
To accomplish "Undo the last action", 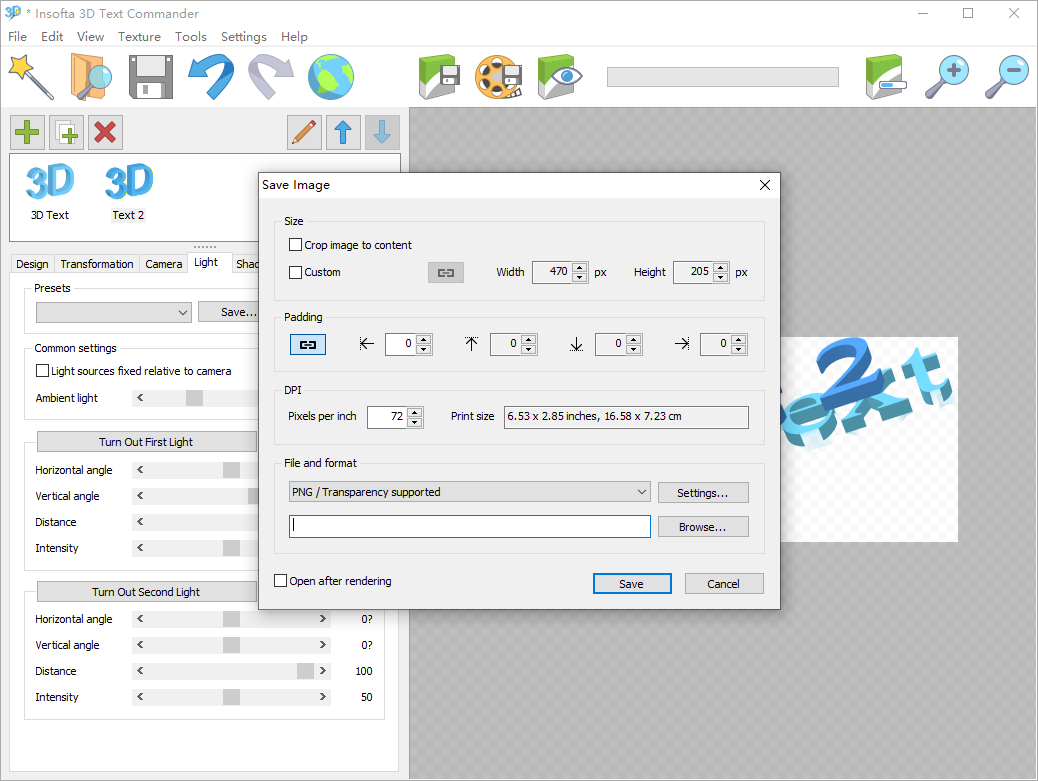I will coord(210,76).
